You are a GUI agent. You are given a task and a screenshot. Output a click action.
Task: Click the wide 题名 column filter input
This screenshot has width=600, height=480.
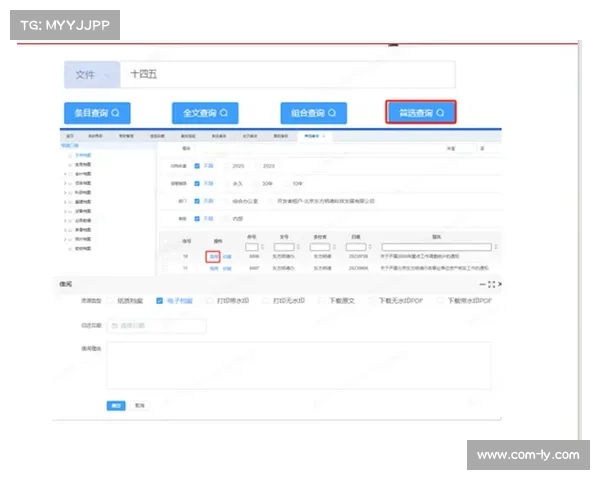(x=437, y=247)
